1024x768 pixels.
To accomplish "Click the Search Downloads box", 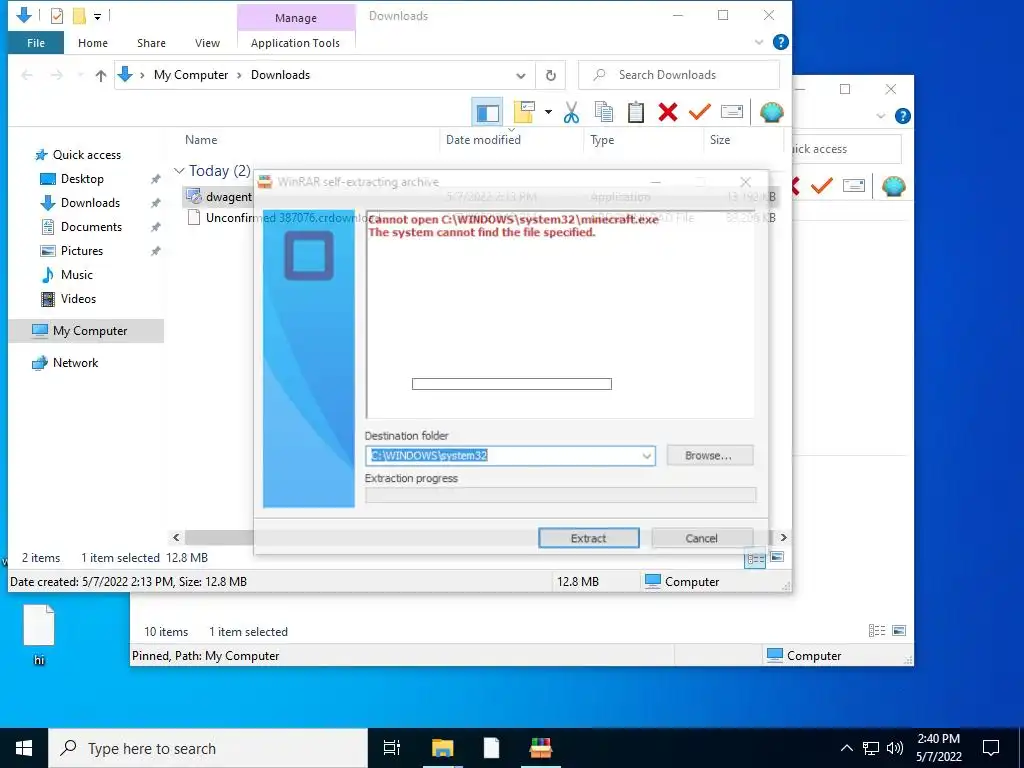I will (x=679, y=75).
